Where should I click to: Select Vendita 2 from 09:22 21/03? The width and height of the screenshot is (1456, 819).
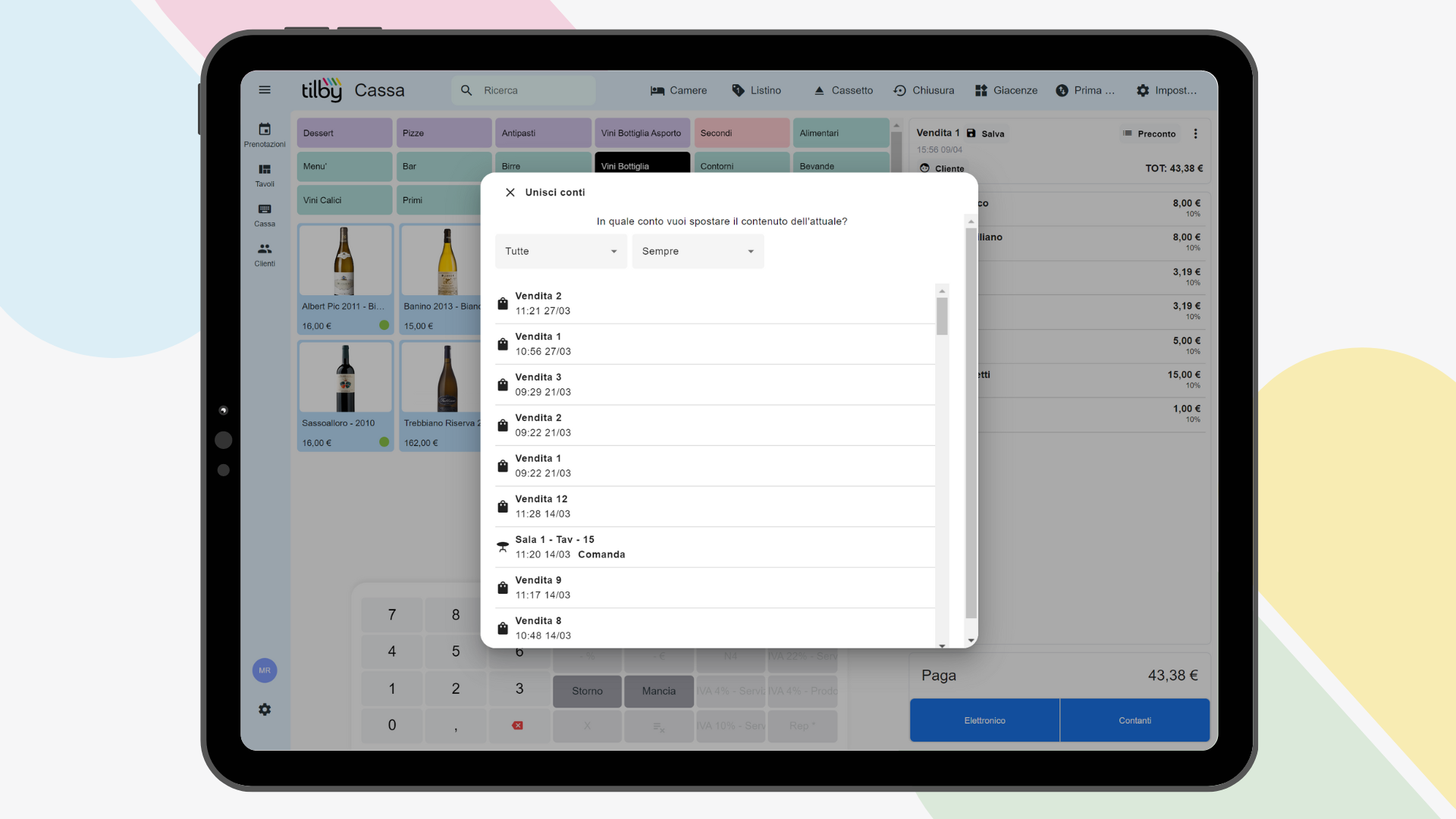click(714, 425)
